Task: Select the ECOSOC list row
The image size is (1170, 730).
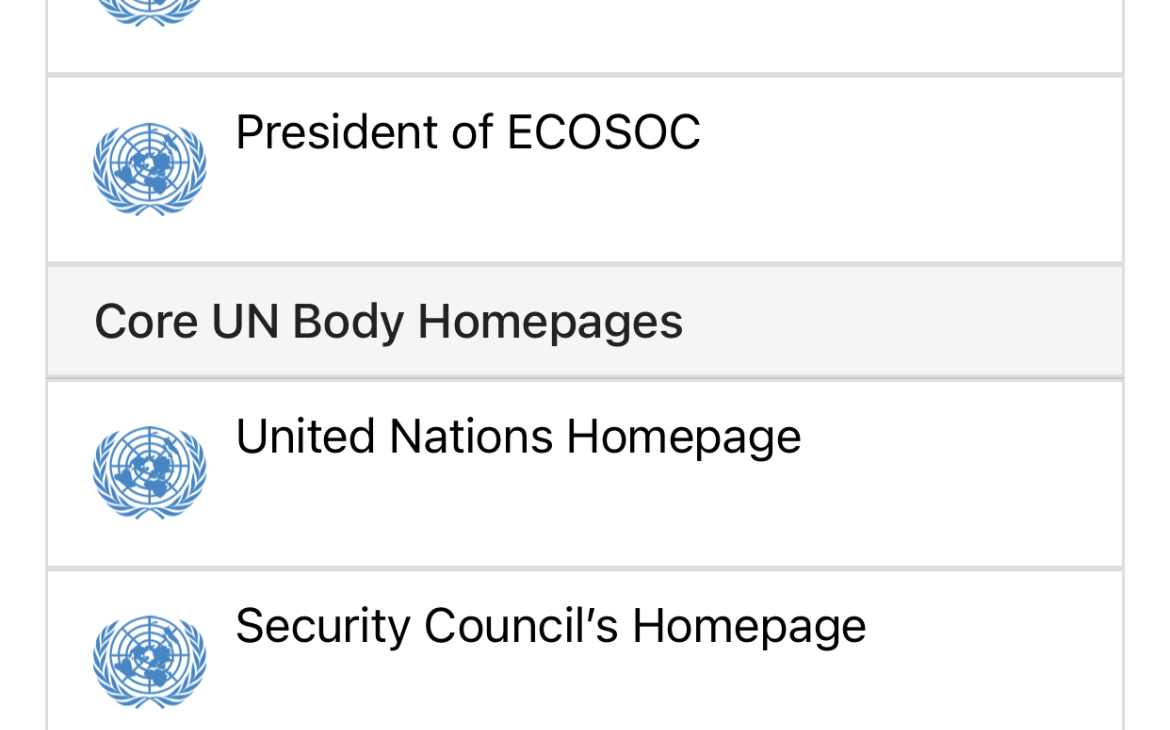Action: 585,168
